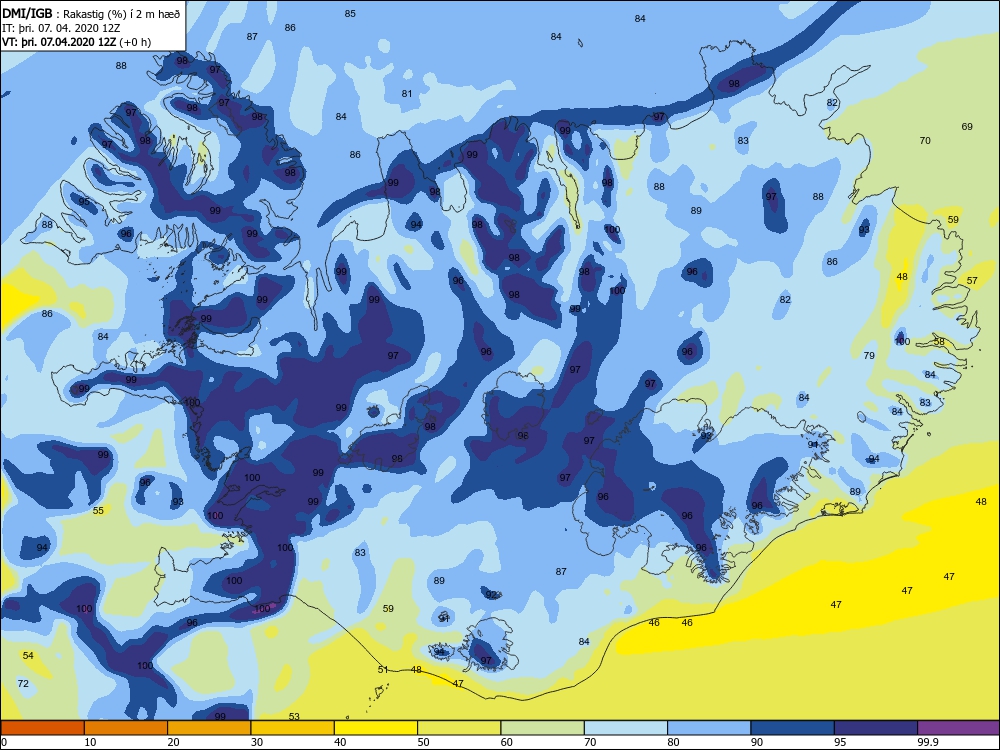The image size is (1000, 750).
Task: Click the map humidity value '81'
Action: pyautogui.click(x=407, y=94)
